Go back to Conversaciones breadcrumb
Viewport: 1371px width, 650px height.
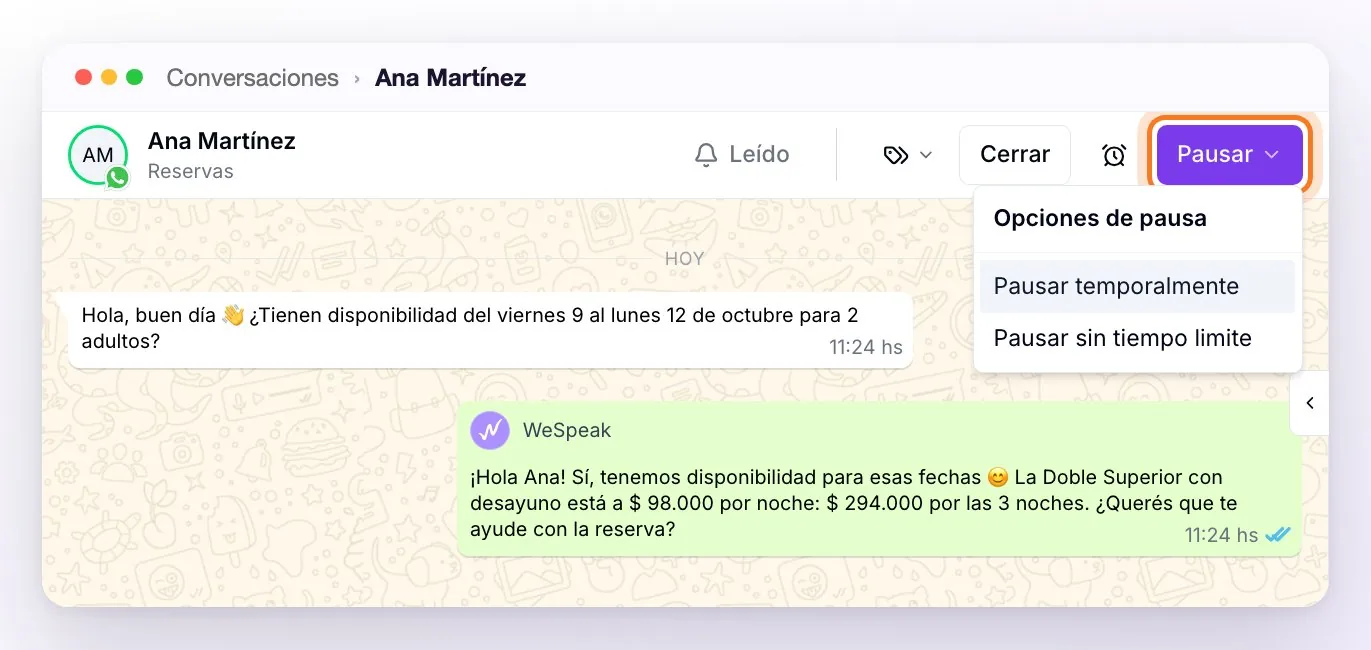pyautogui.click(x=252, y=78)
